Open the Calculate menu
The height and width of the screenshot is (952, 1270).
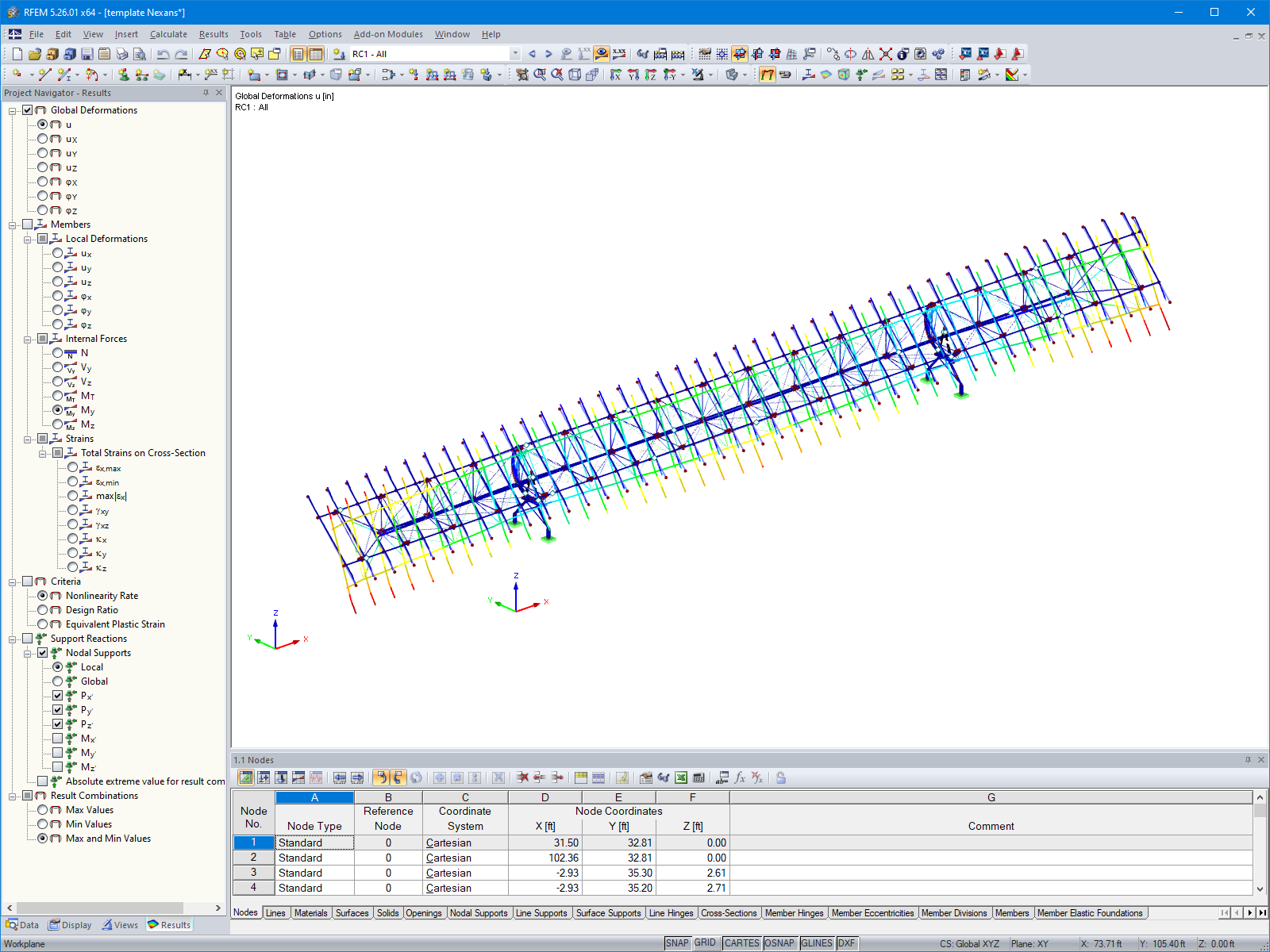click(x=168, y=34)
